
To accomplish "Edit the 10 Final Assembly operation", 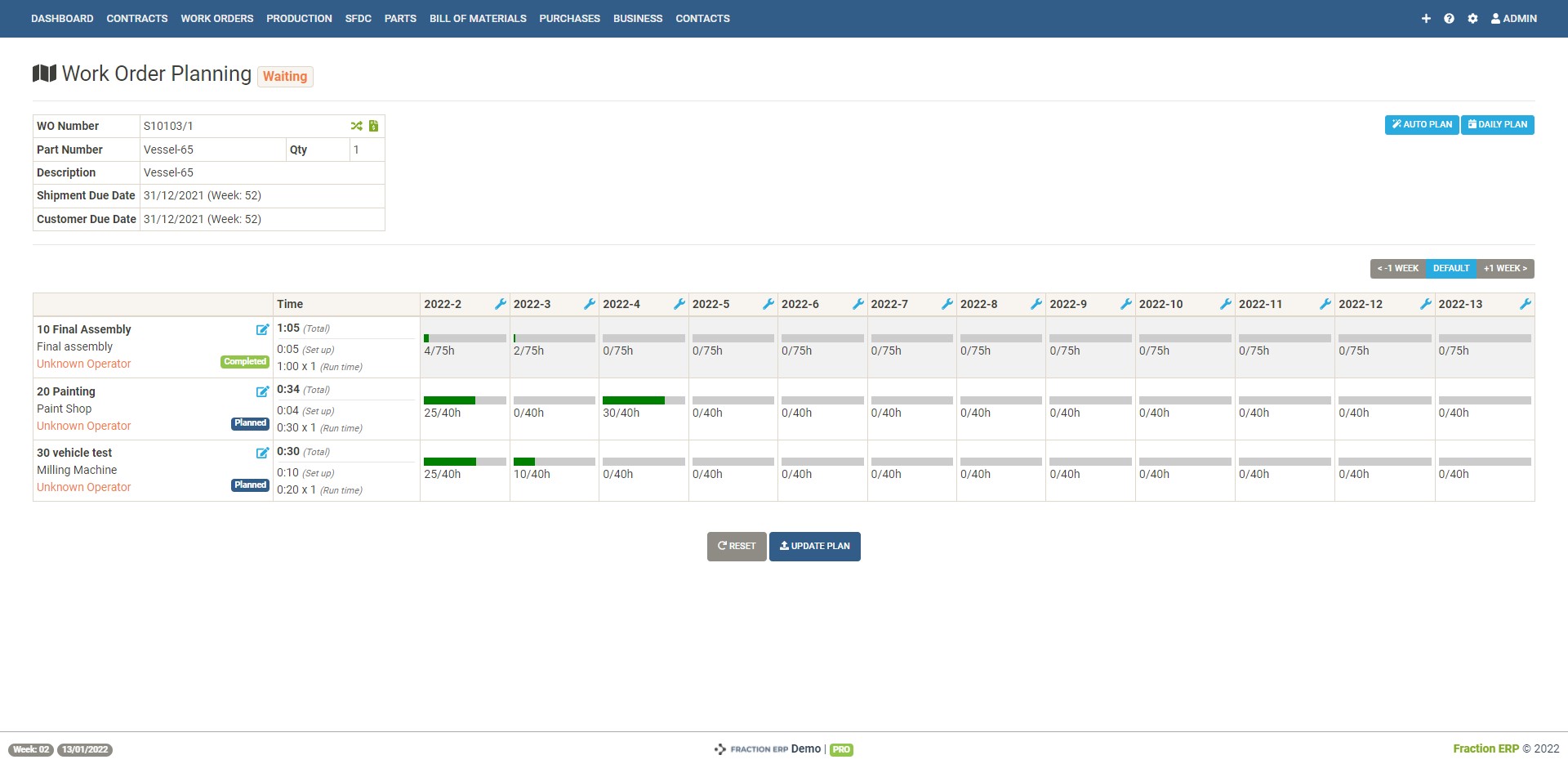I will pyautogui.click(x=262, y=330).
